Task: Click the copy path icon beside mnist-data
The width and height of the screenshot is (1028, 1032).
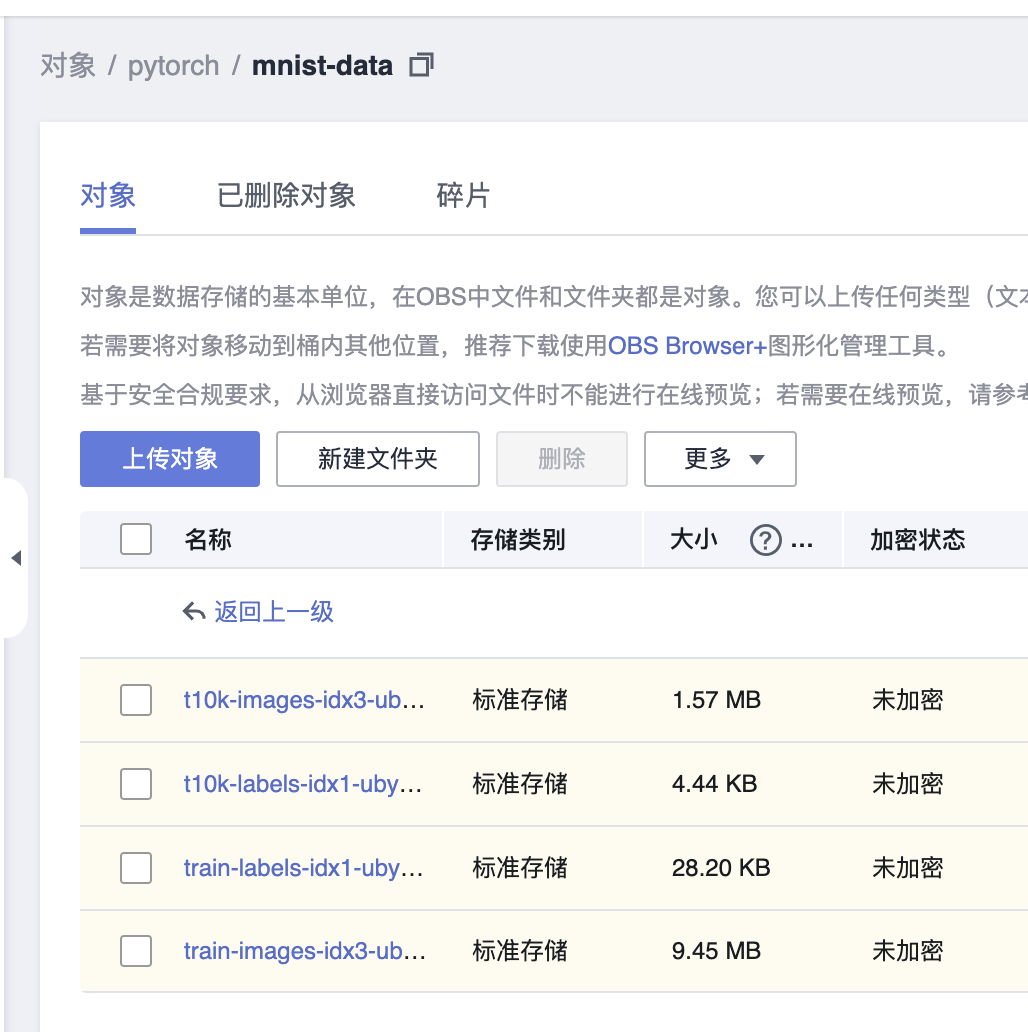Action: [x=421, y=66]
